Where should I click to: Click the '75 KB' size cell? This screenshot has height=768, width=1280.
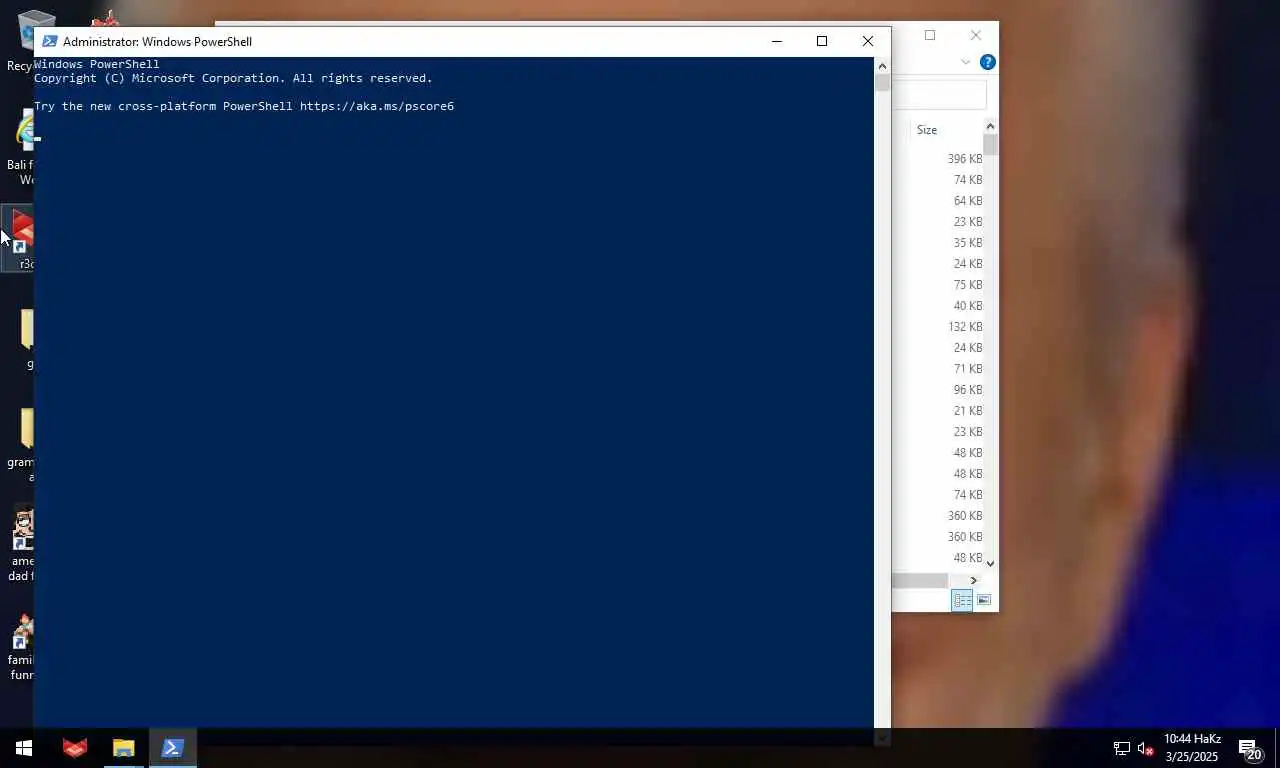[968, 285]
